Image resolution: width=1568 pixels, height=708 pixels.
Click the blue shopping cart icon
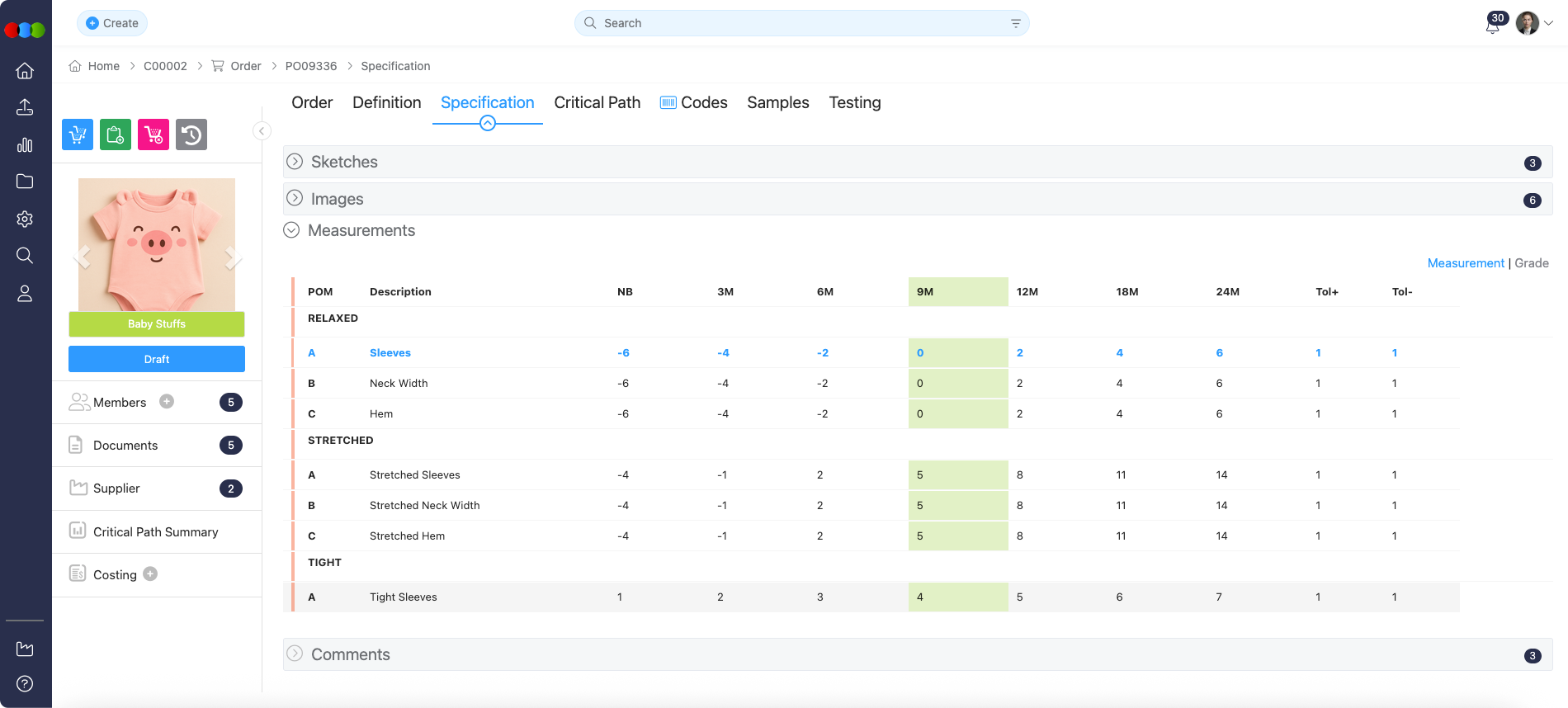78,135
